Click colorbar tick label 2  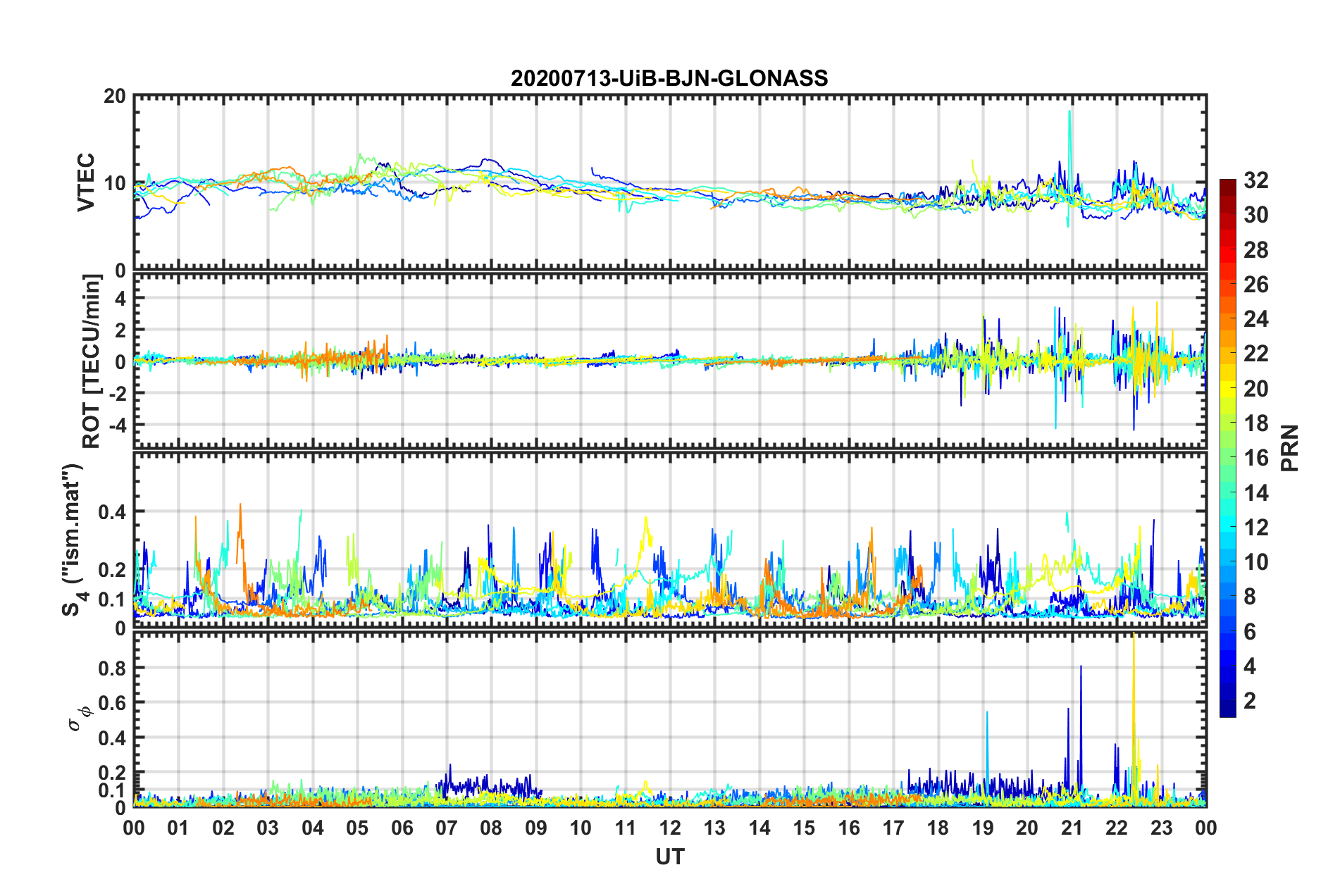click(1250, 700)
